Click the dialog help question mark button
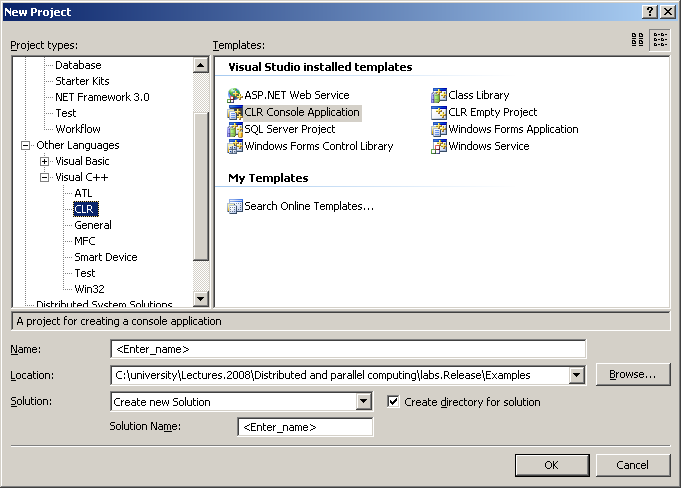The height and width of the screenshot is (488, 681). tap(650, 12)
